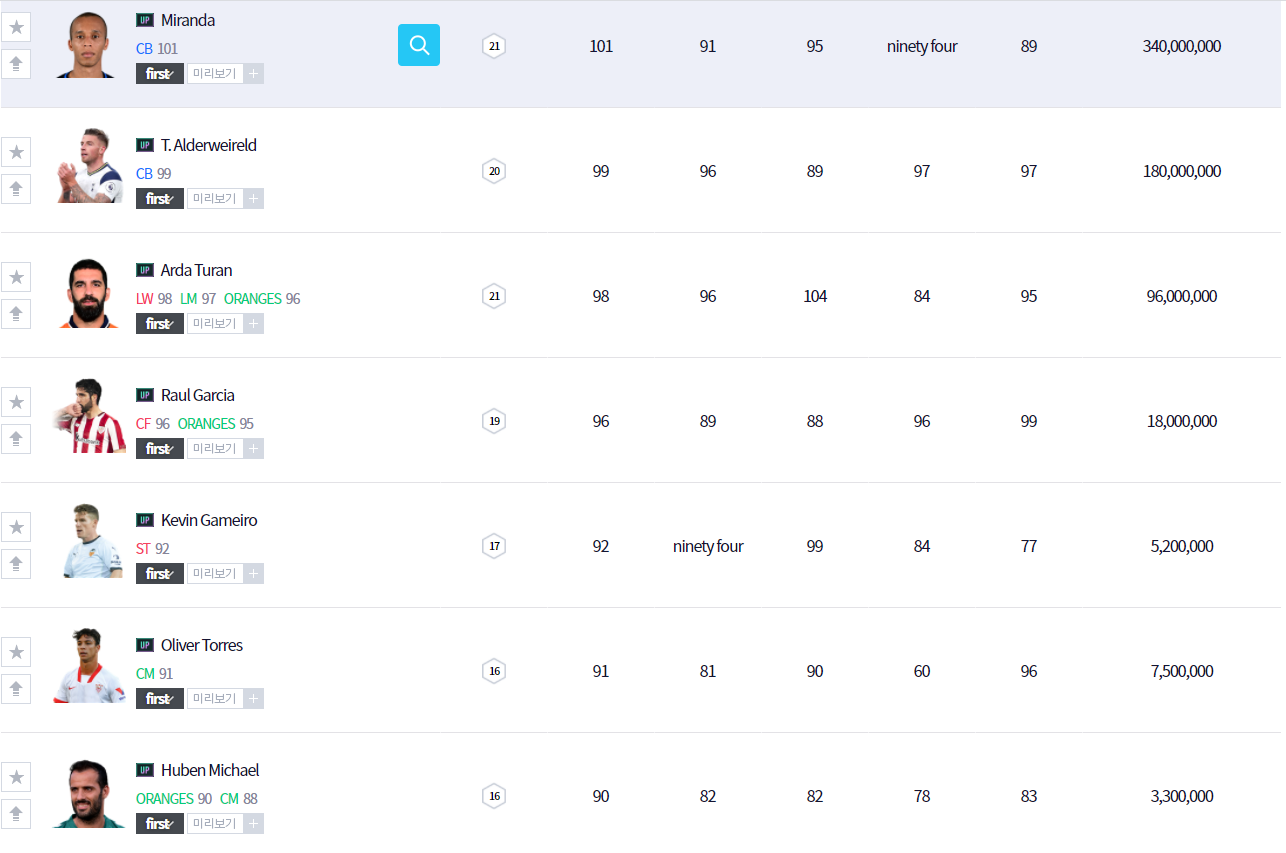Click the UP season badge next to Arda Turan
This screenshot has width=1286, height=853.
click(x=145, y=270)
